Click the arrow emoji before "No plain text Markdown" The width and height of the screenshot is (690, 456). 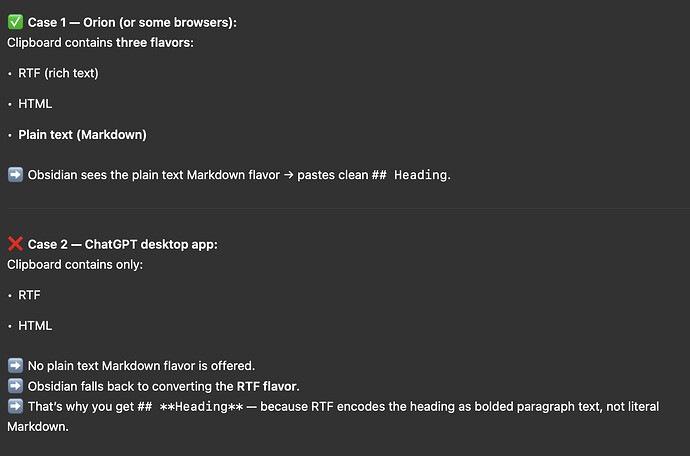[x=15, y=366]
